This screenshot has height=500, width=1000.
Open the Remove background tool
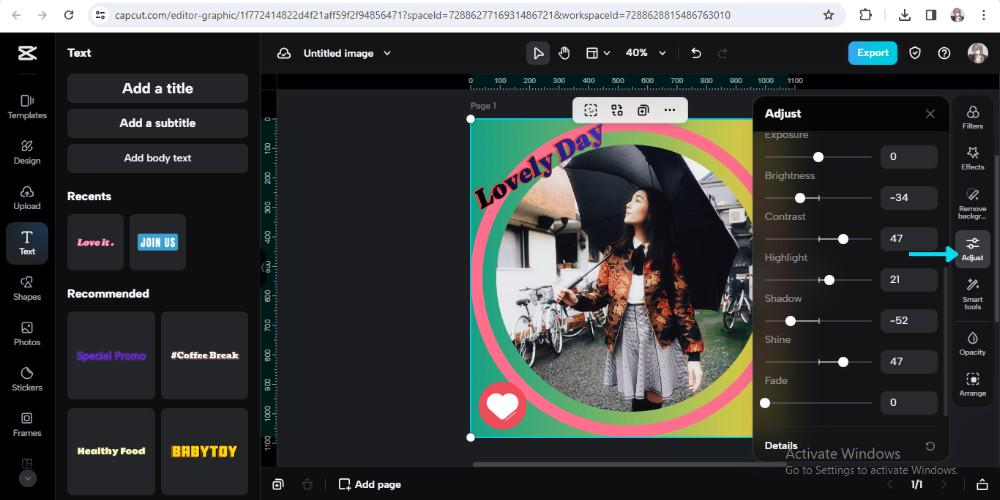point(973,203)
